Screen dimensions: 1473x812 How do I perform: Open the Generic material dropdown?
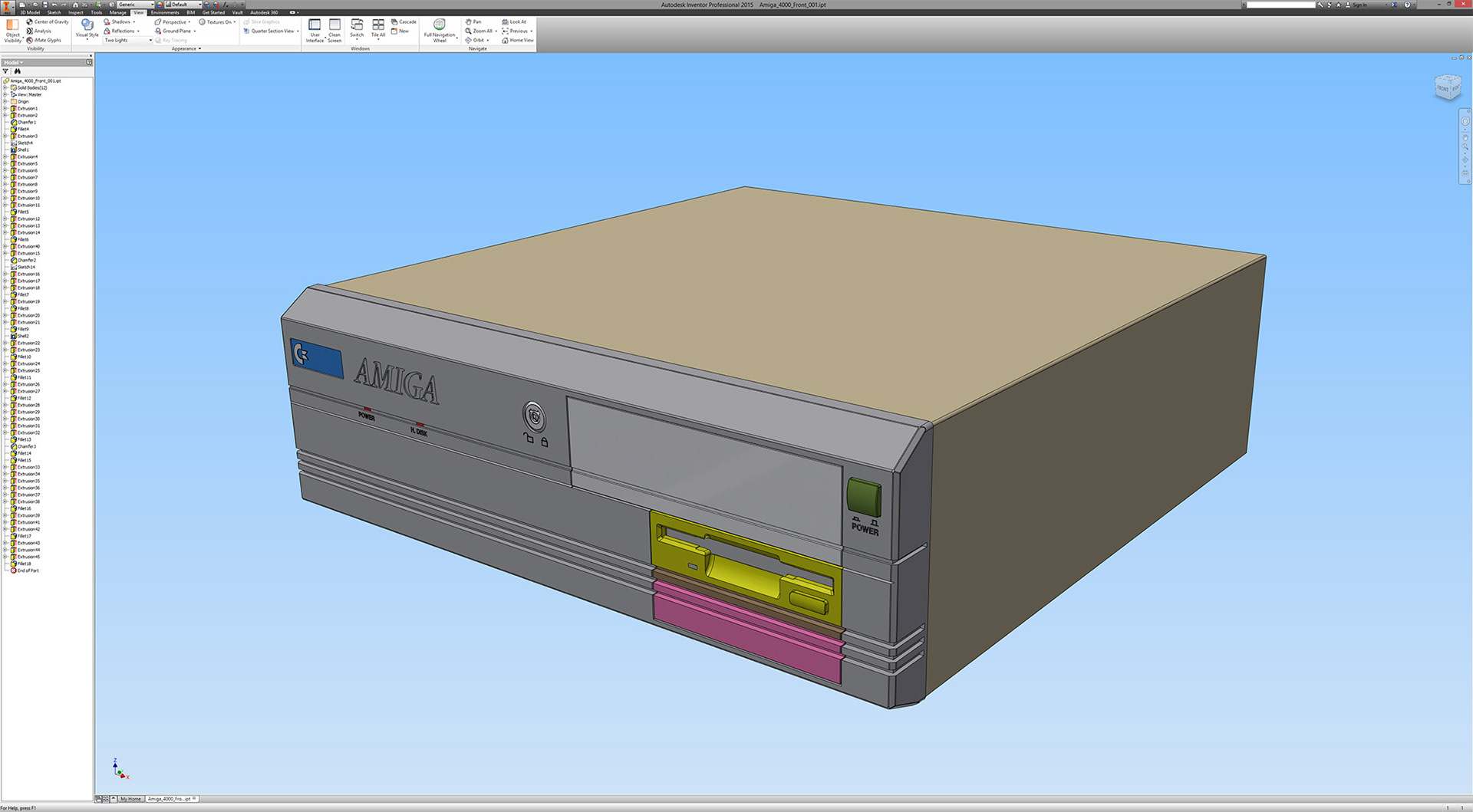(x=134, y=5)
